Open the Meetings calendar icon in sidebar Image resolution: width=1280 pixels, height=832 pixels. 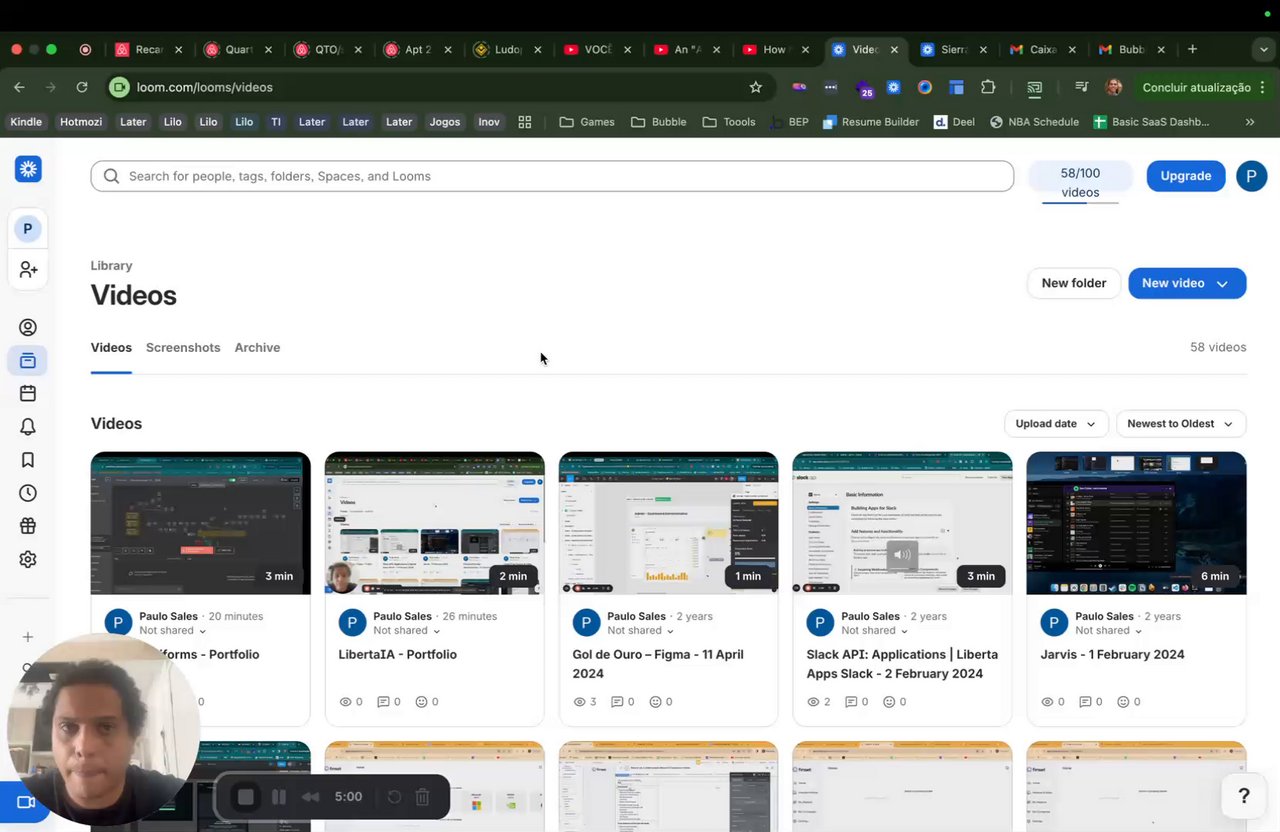[28, 393]
